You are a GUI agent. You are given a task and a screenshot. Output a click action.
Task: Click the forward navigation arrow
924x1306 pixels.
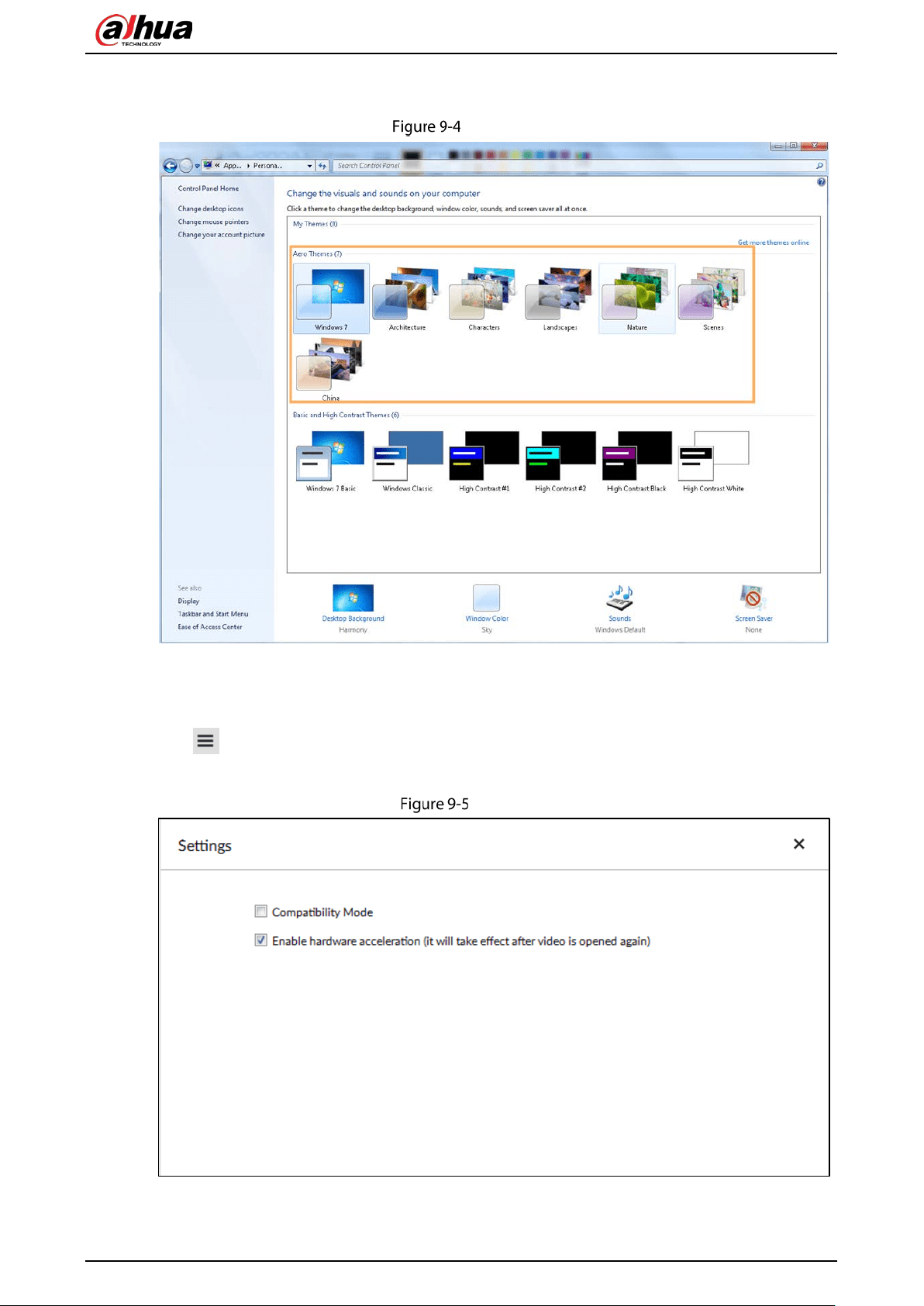tap(186, 166)
